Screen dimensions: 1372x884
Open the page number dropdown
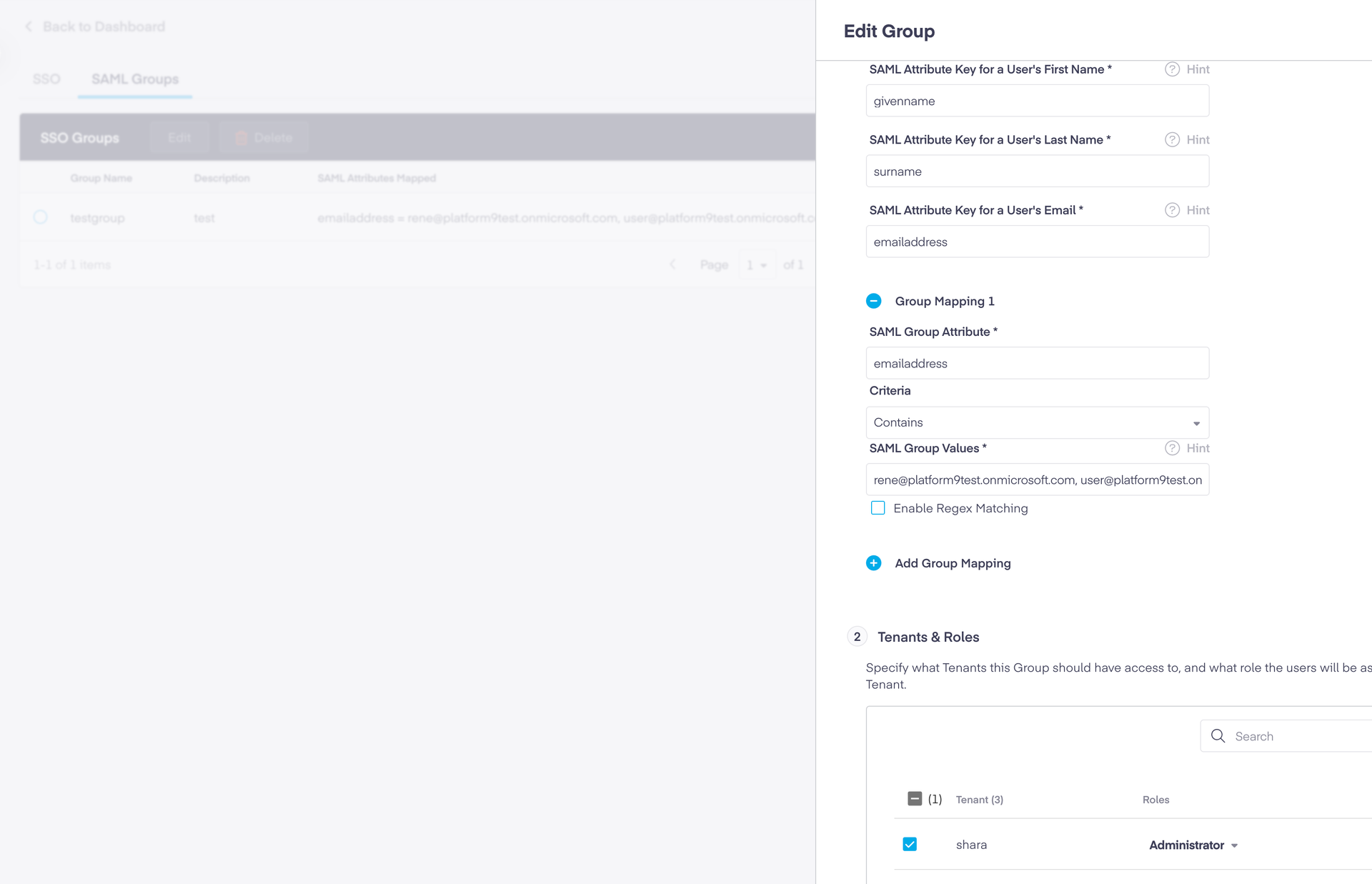756,265
